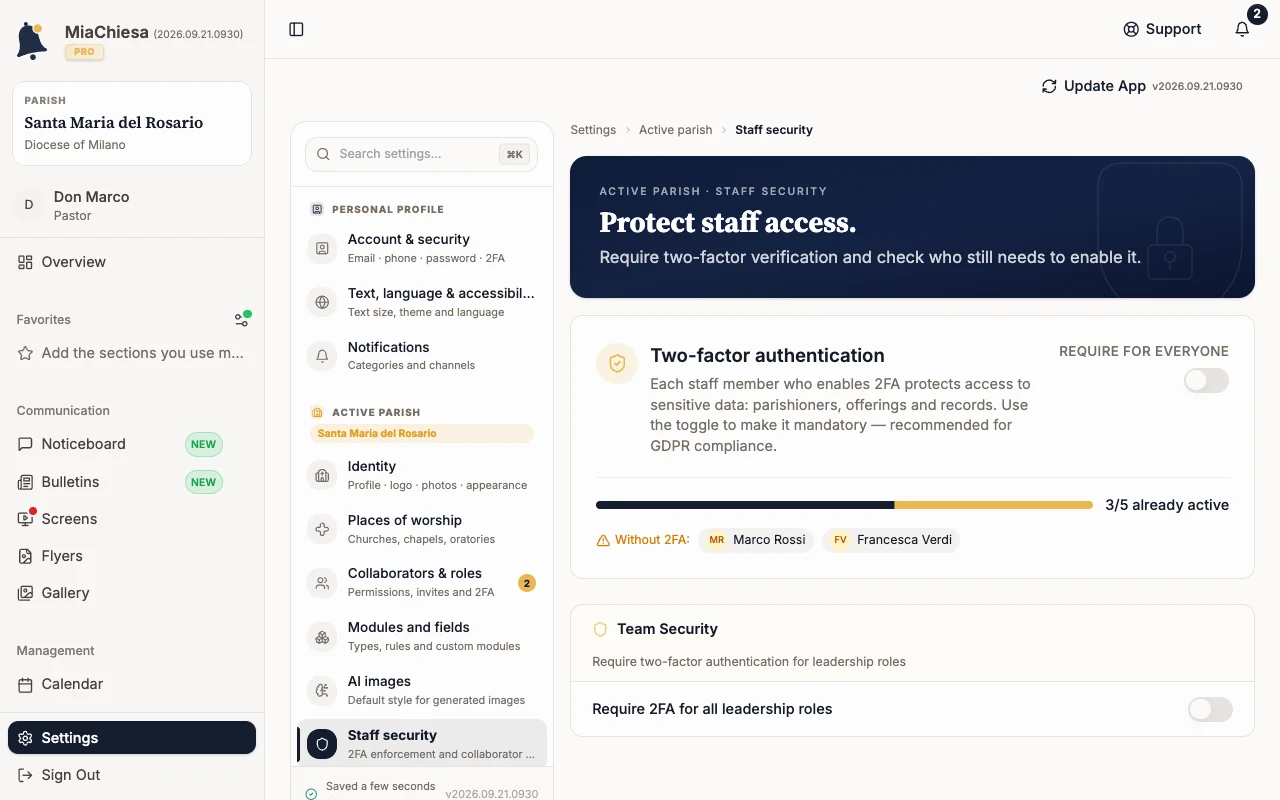Viewport: 1280px width, 800px height.
Task: Open Collaborators & roles settings section
Action: pos(422,582)
